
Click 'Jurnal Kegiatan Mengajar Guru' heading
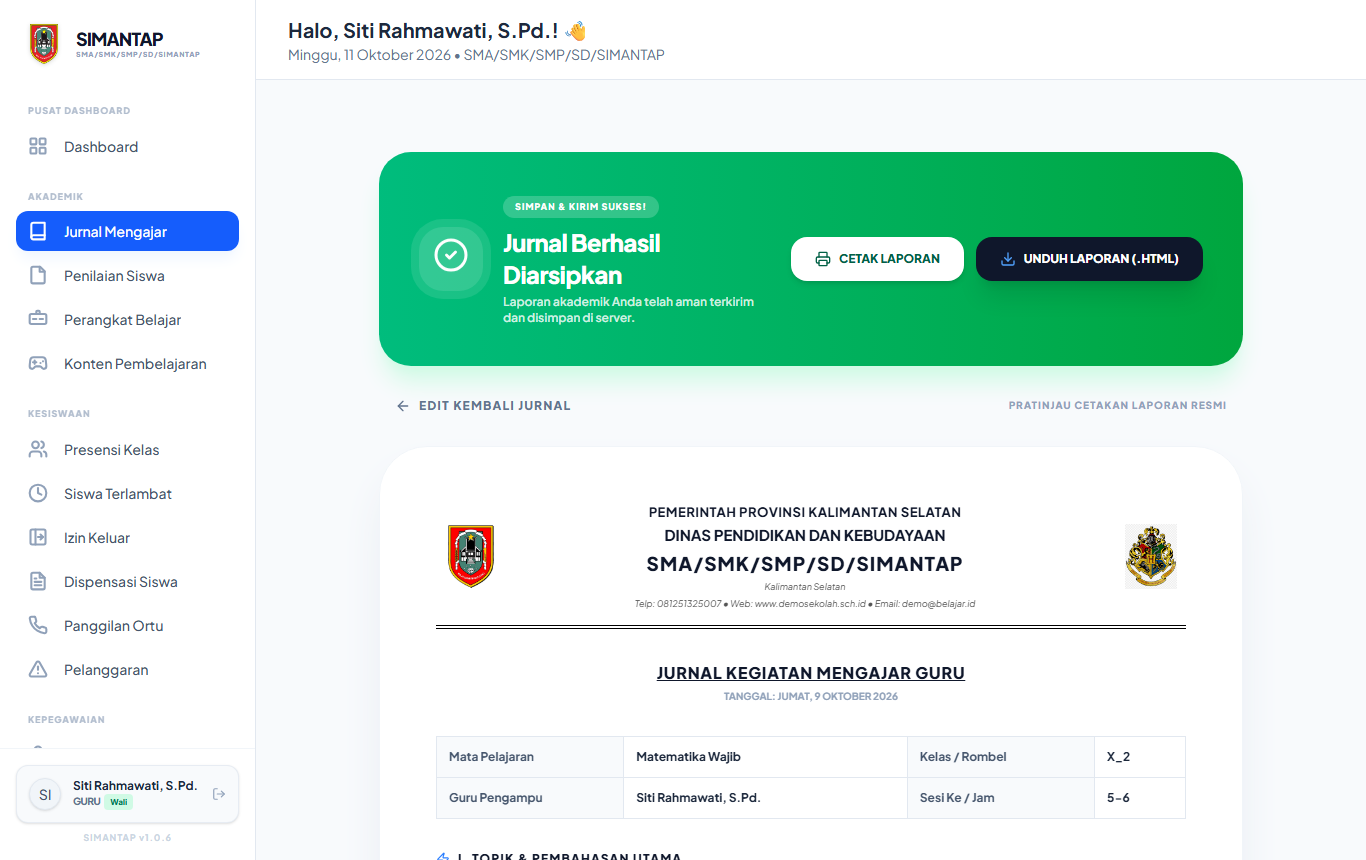coord(811,673)
